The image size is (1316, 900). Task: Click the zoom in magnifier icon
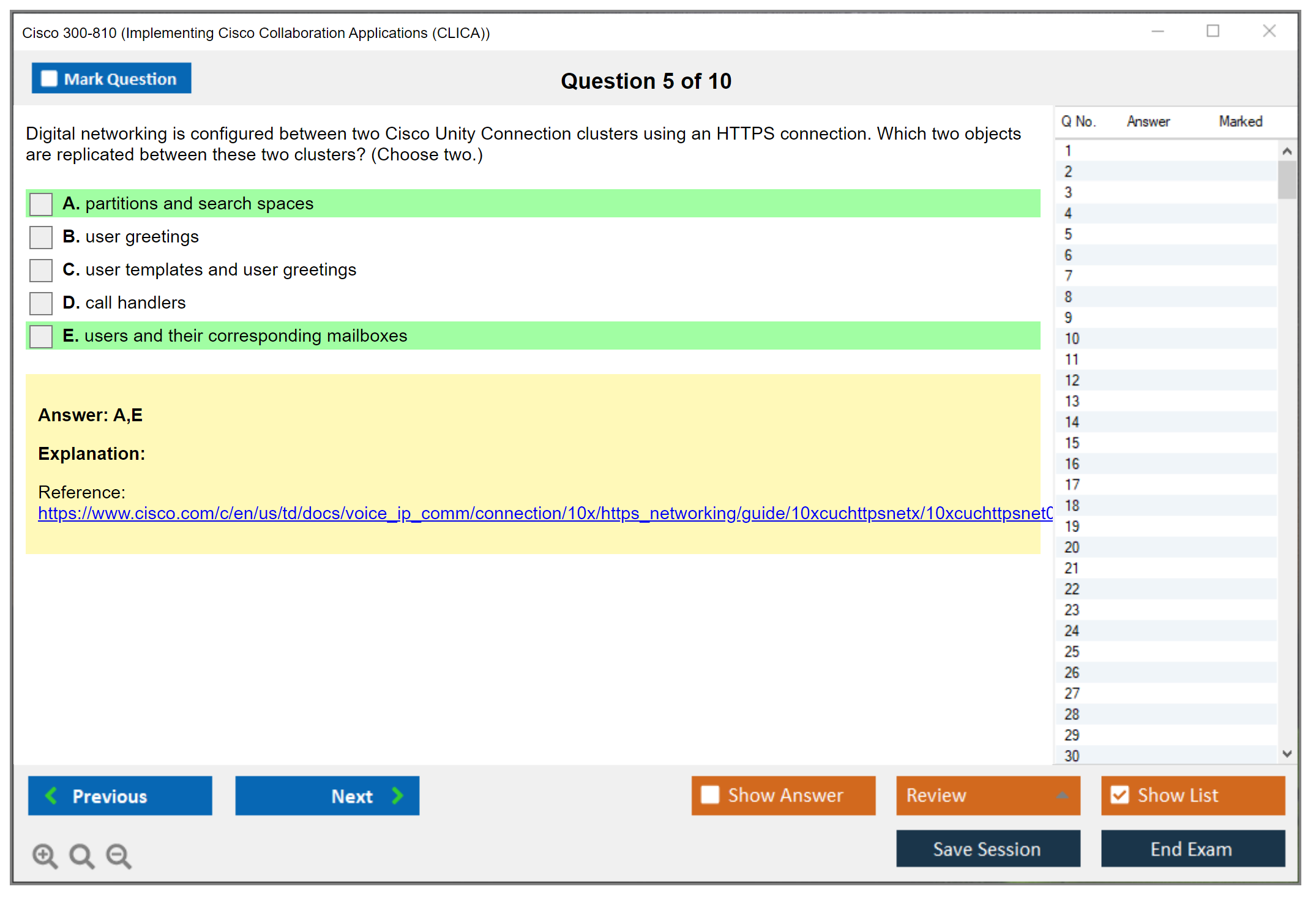point(45,855)
